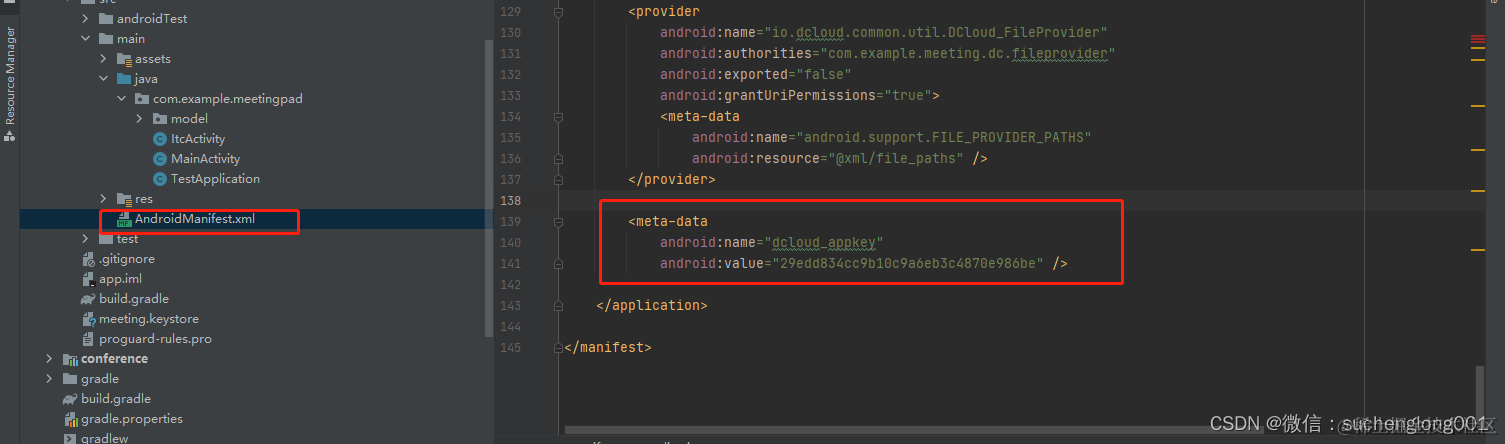The image size is (1505, 444).
Task: Click the app.iml file icon
Action: (x=89, y=279)
